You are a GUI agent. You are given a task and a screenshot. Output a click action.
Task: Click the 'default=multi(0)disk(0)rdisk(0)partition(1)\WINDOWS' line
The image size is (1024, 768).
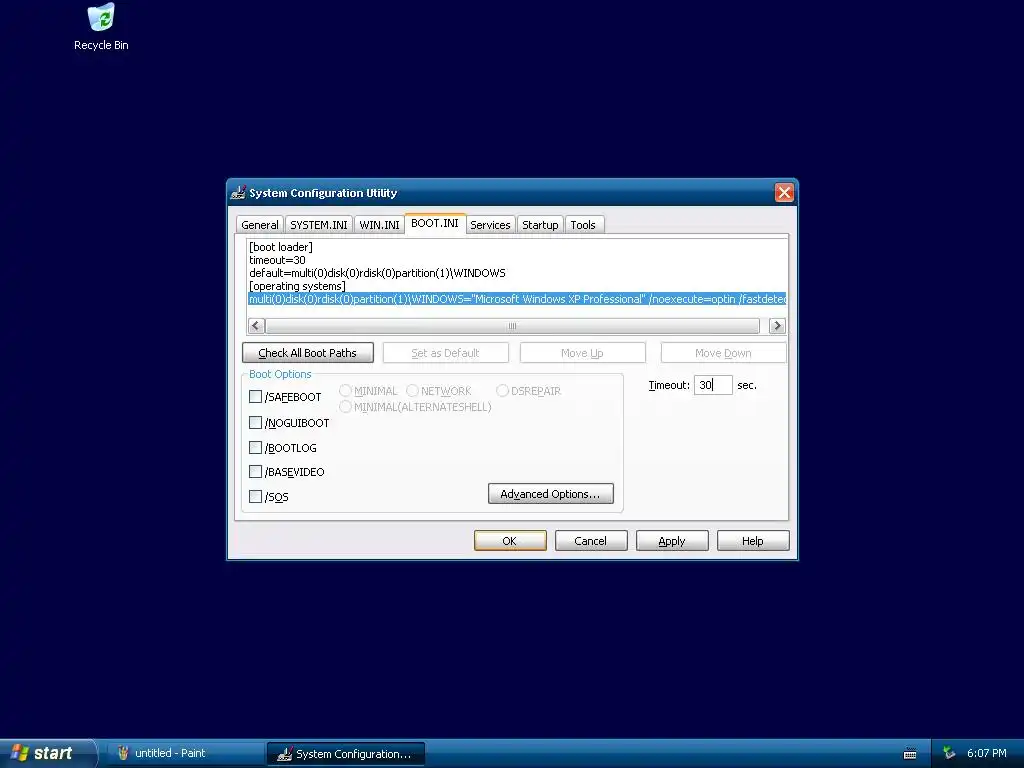[x=377, y=273]
